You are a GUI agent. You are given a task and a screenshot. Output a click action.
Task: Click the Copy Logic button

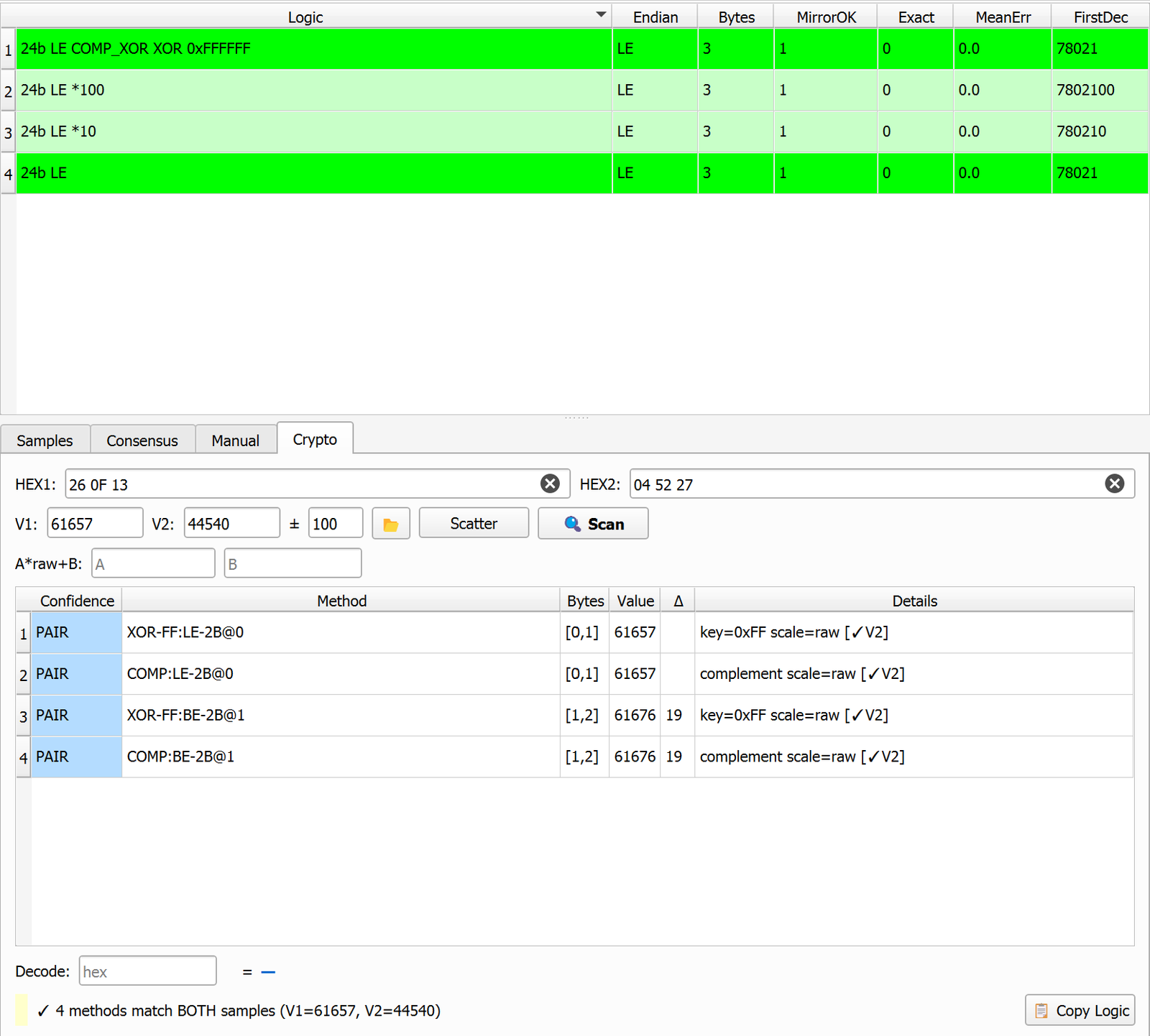pyautogui.click(x=1080, y=1011)
